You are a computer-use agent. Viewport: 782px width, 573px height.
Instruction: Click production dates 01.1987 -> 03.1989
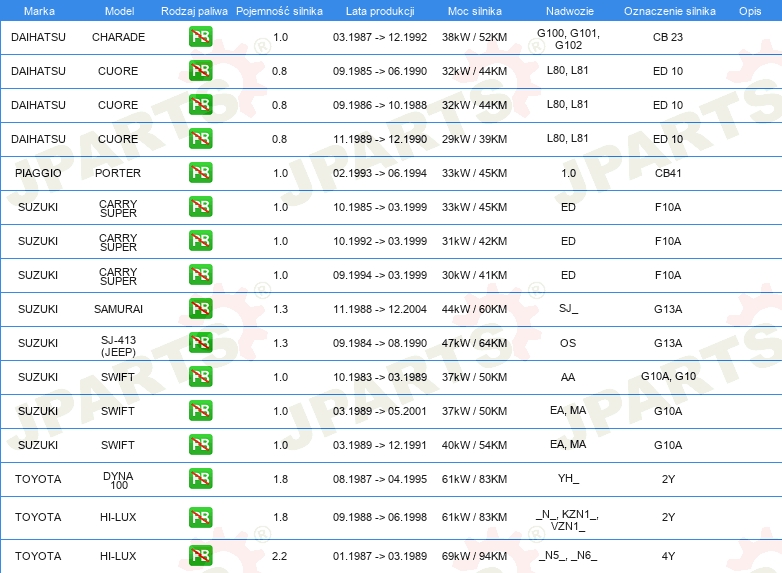coord(380,556)
